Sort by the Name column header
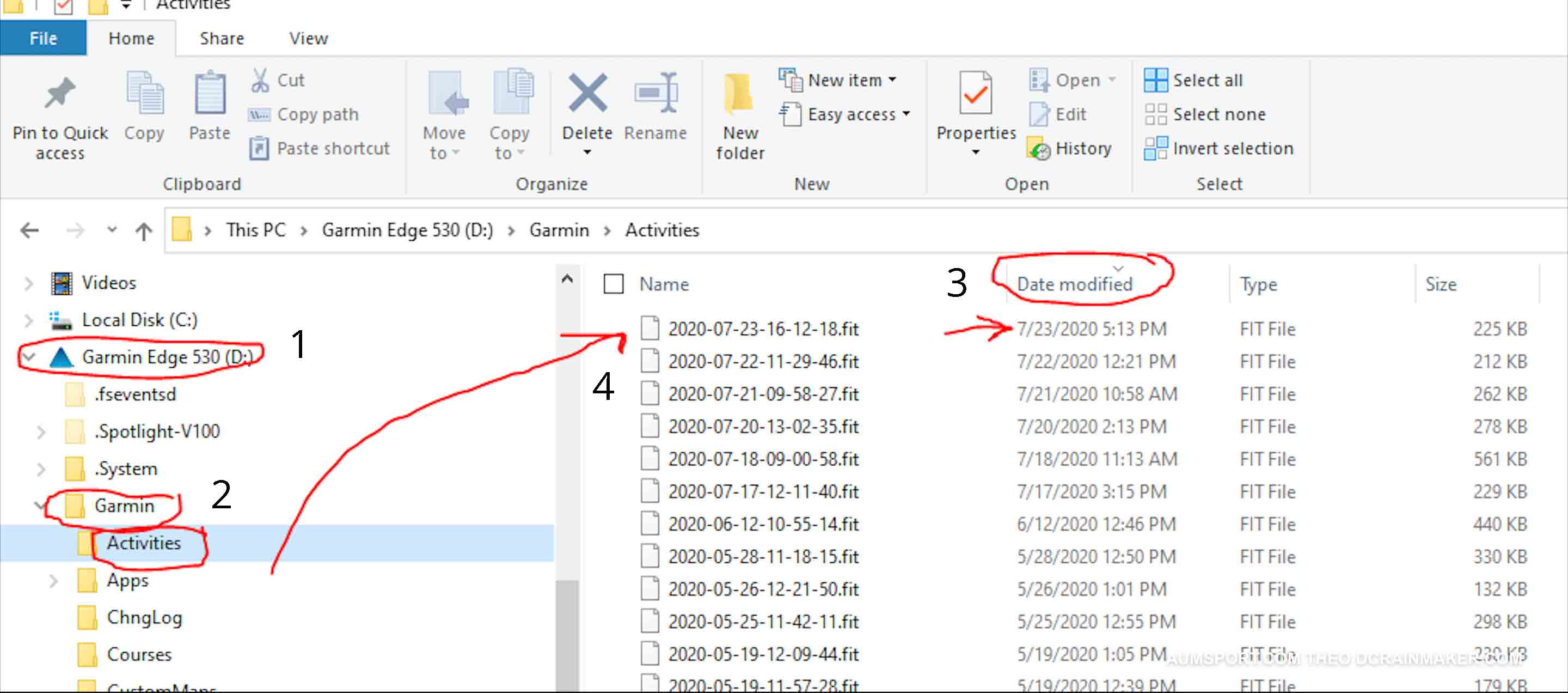 (x=664, y=284)
